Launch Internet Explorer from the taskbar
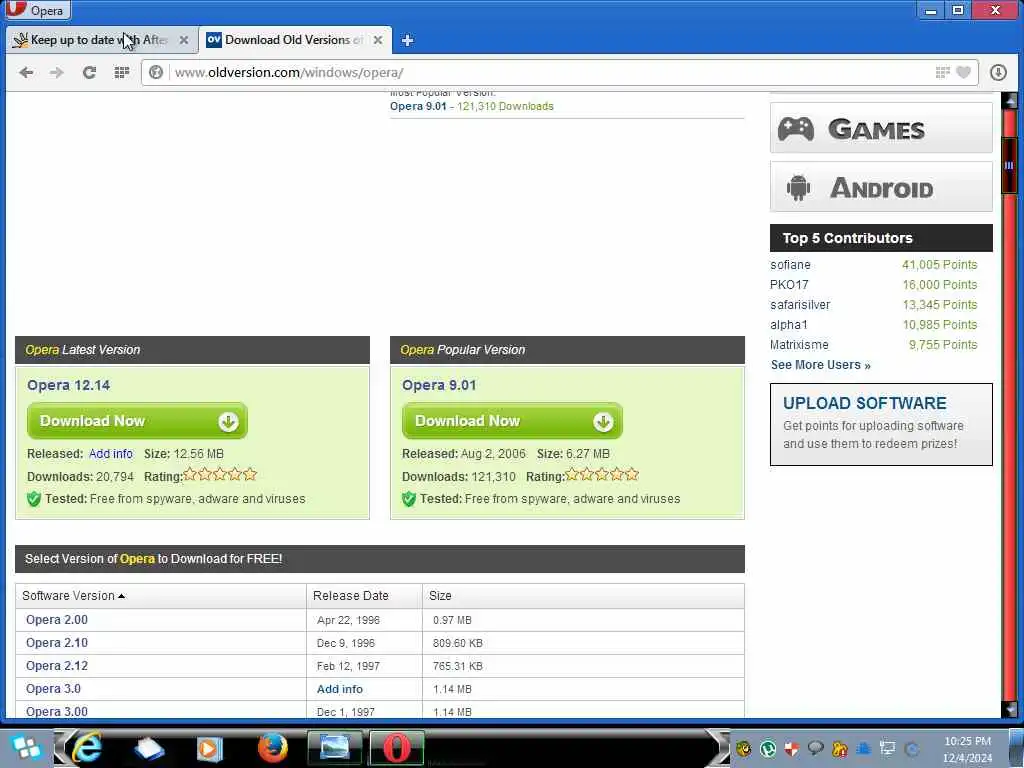This screenshot has height=768, width=1024. 87,747
